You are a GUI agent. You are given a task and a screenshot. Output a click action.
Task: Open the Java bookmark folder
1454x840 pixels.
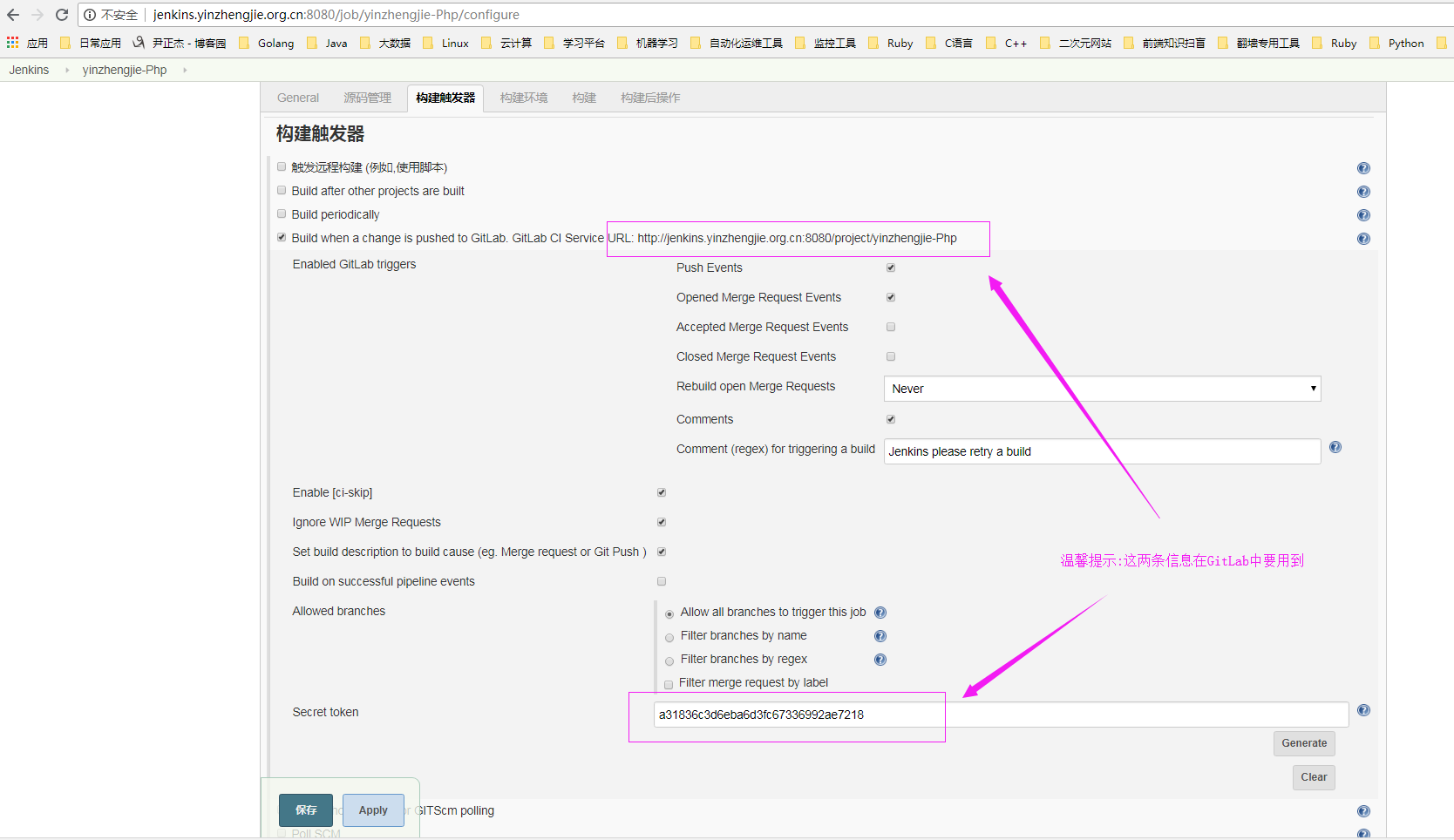click(x=328, y=43)
